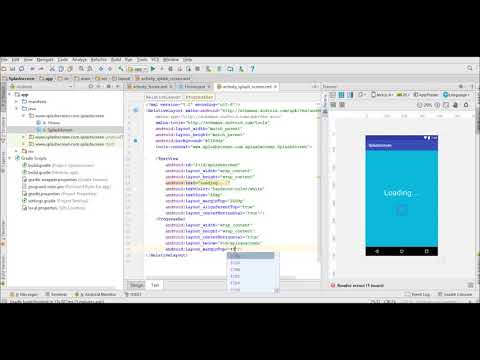This screenshot has height=360, width=480.
Task: Collapse the java folder arrow
Action: 16,109
